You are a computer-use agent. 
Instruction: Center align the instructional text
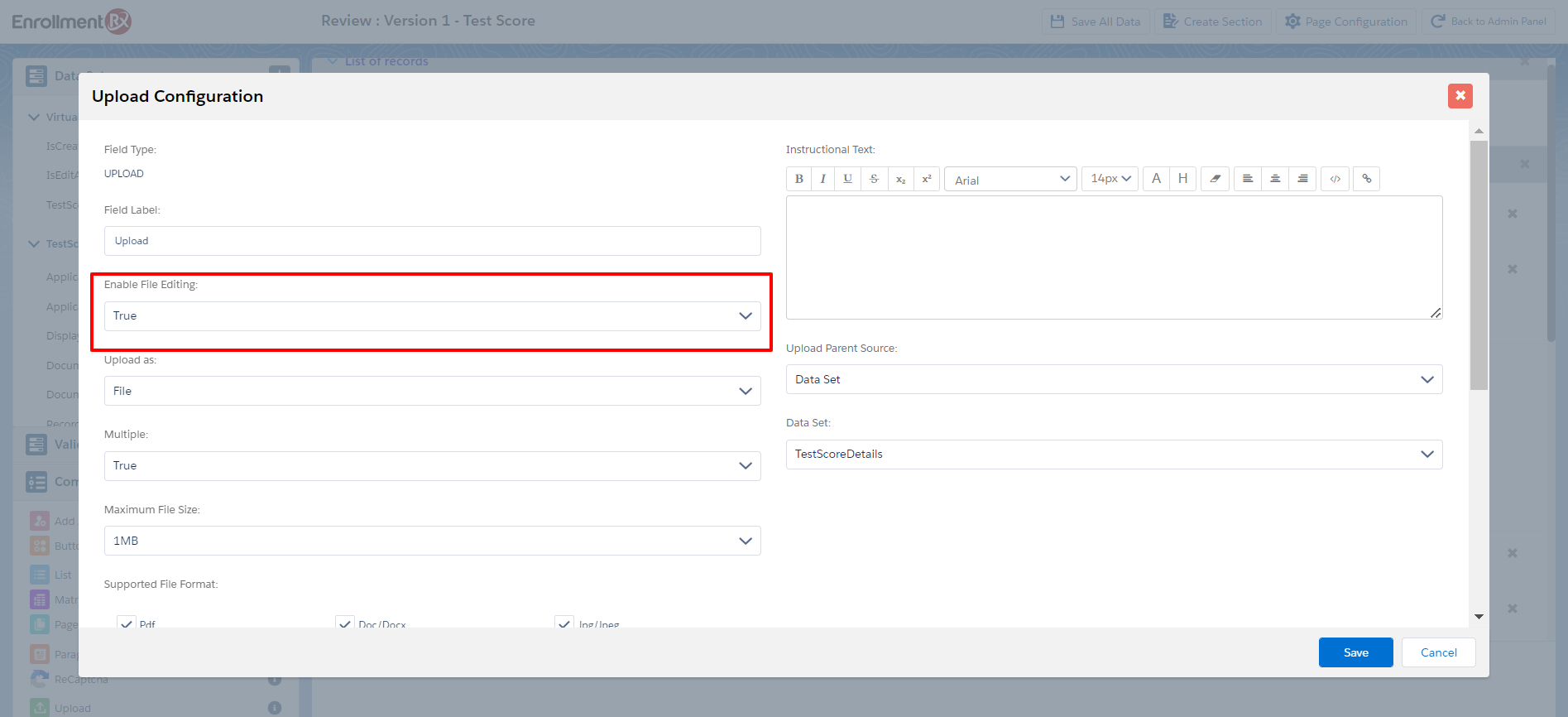(1275, 179)
